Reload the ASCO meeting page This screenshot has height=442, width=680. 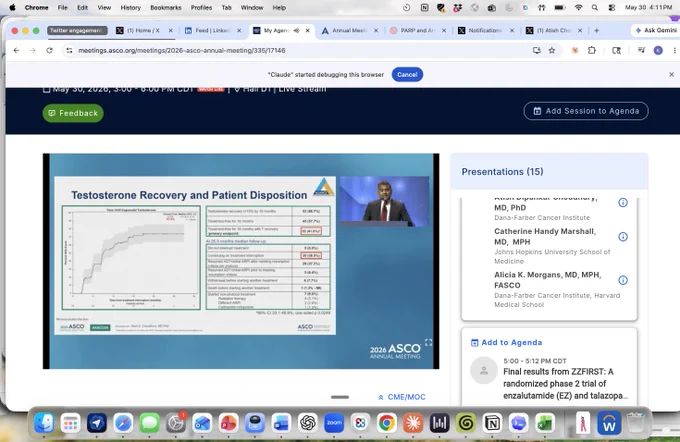(x=49, y=50)
